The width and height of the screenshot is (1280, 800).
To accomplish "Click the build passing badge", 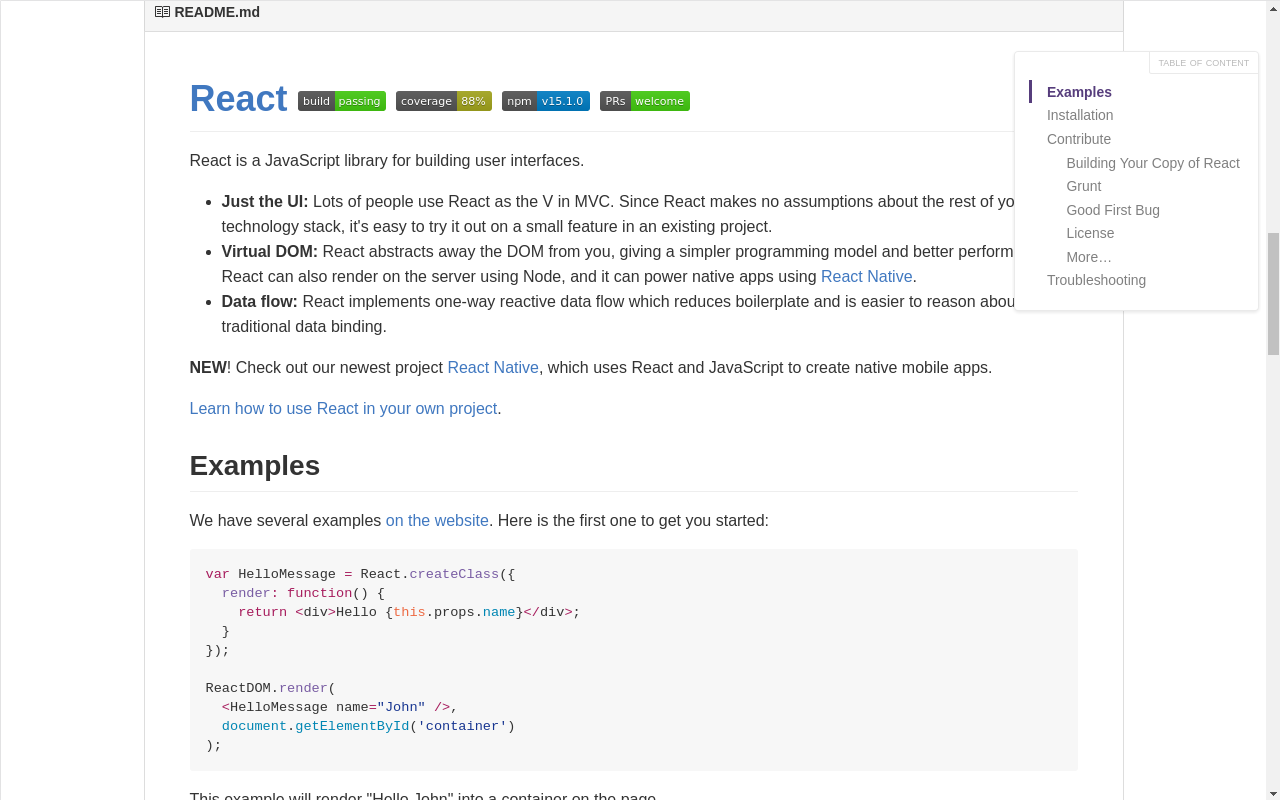I will (342, 101).
